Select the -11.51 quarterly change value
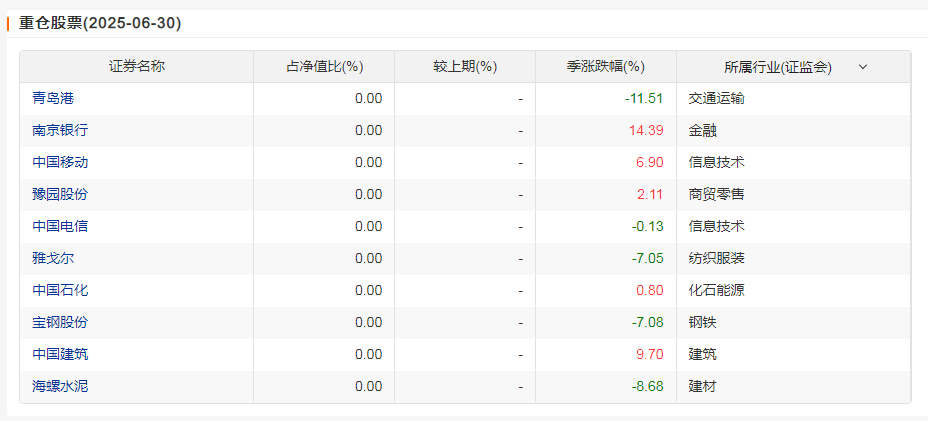The width and height of the screenshot is (928, 421). click(644, 98)
